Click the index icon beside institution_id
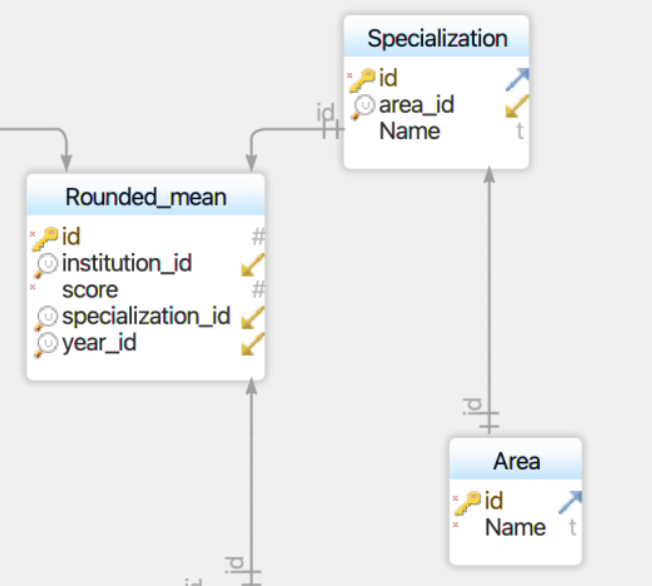This screenshot has height=586, width=652. tap(47, 264)
